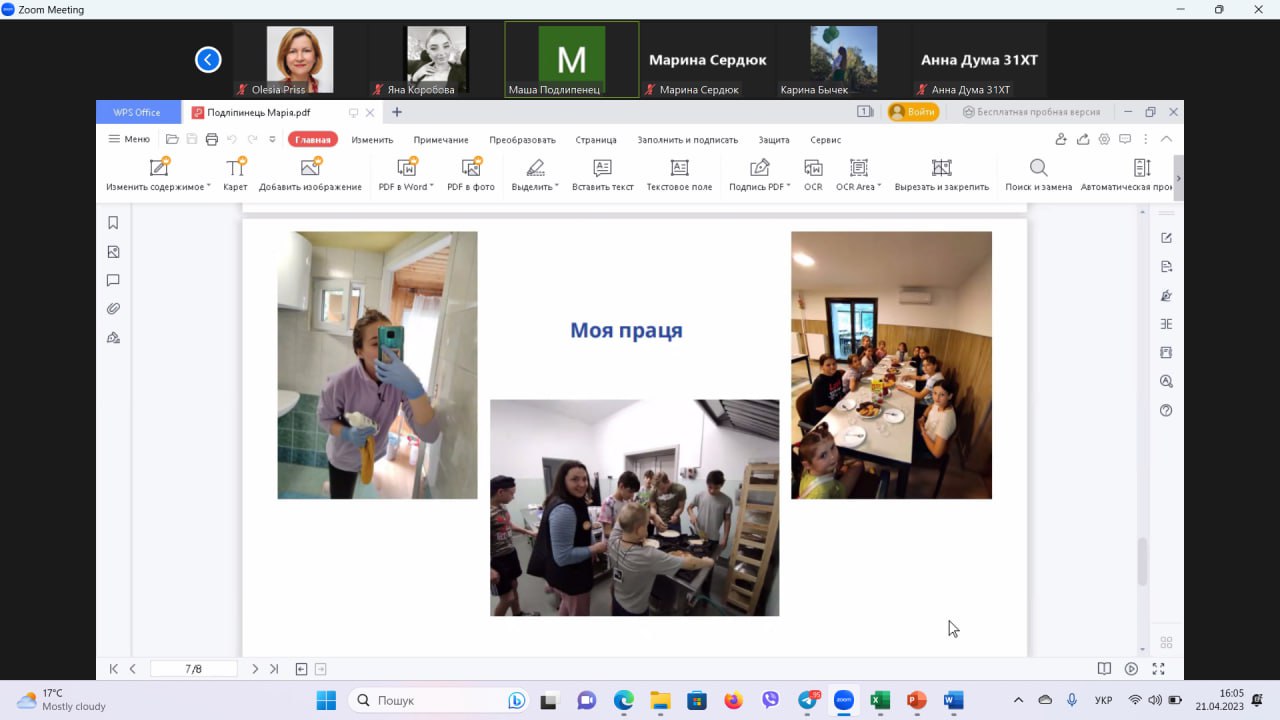Image resolution: width=1280 pixels, height=720 pixels.
Task: Click the search document icon in right sidebar
Action: (x=1166, y=381)
